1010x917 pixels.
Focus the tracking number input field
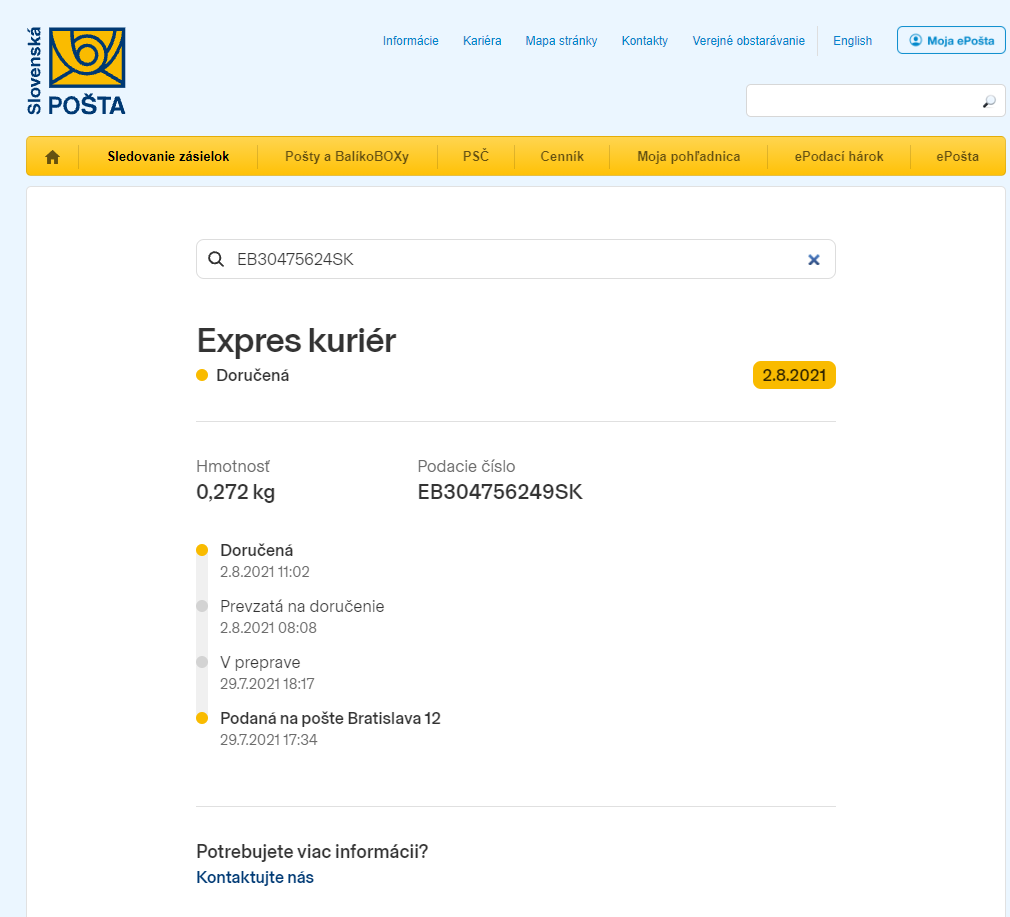coord(510,260)
